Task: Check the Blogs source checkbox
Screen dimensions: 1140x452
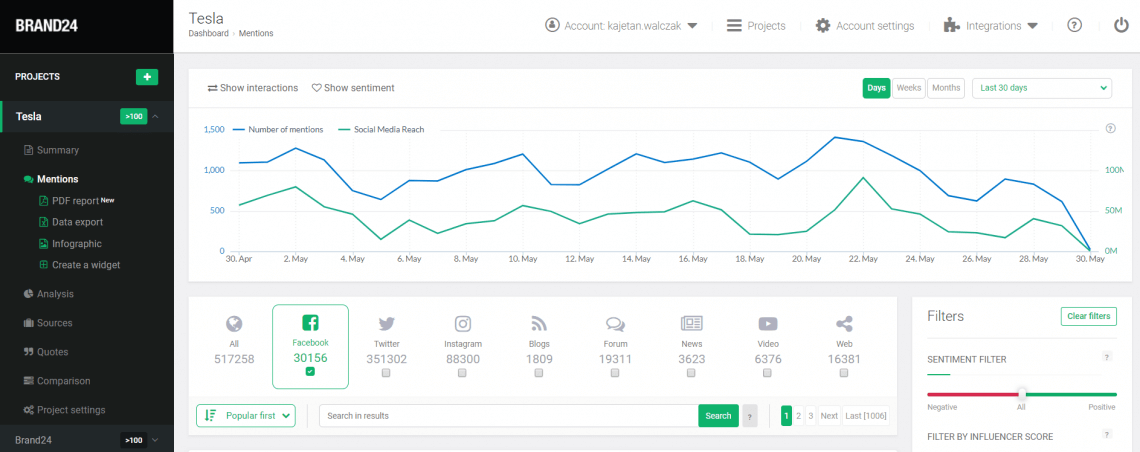Action: [539, 373]
